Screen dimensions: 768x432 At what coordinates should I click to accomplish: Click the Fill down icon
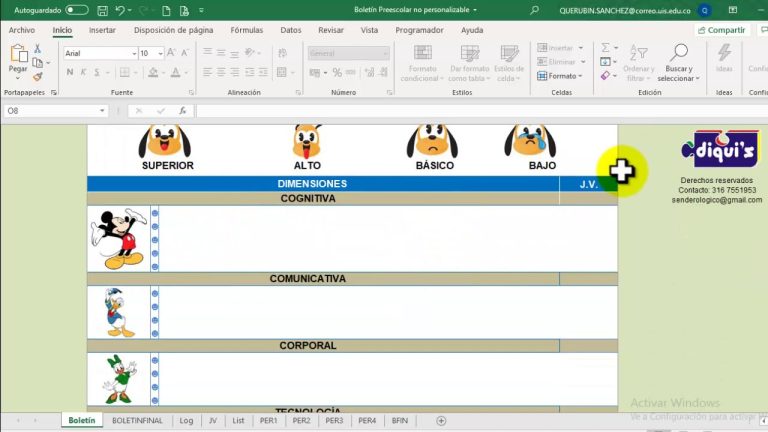point(605,62)
